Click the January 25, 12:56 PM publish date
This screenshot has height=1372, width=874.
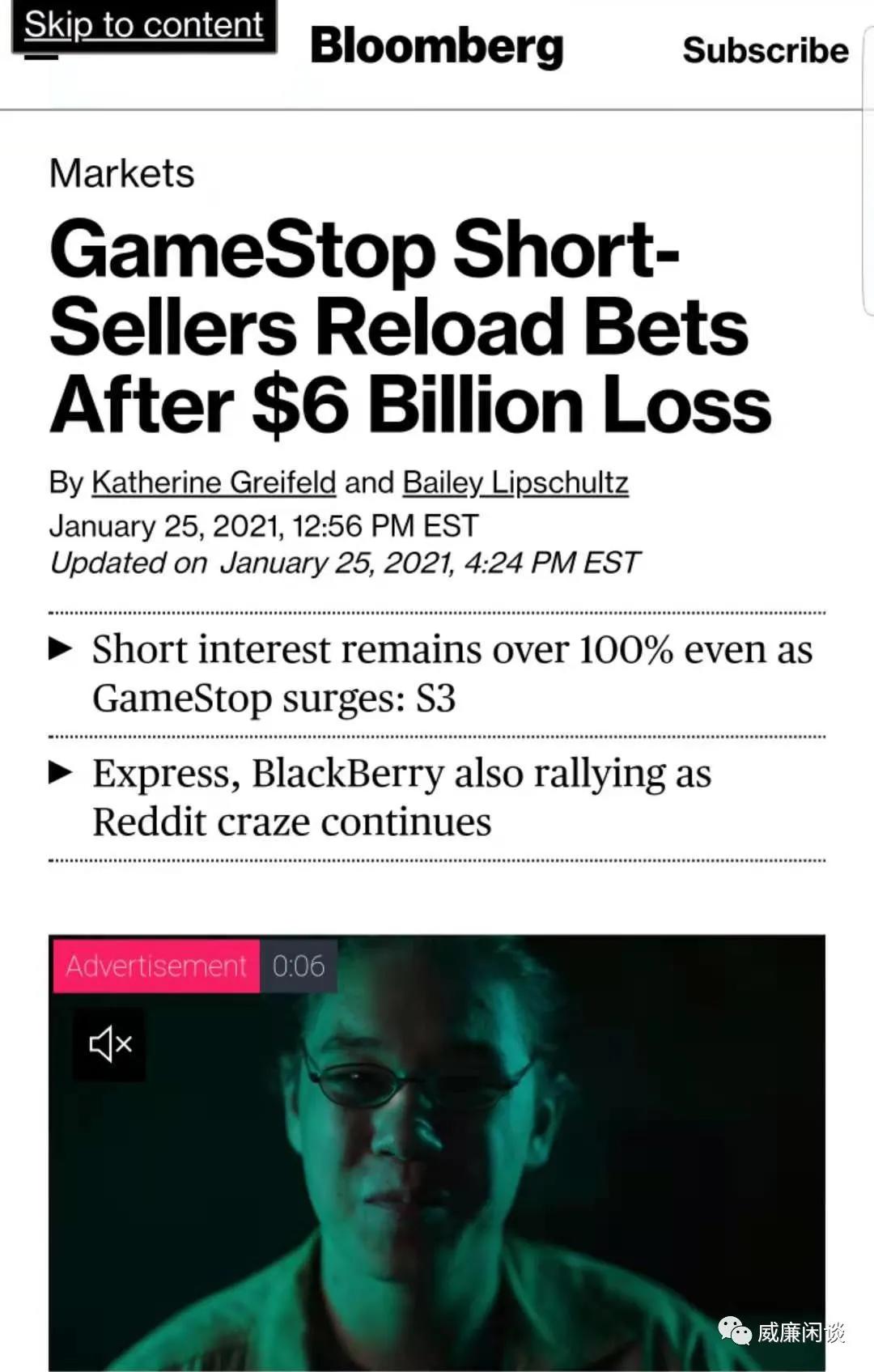coord(264,526)
